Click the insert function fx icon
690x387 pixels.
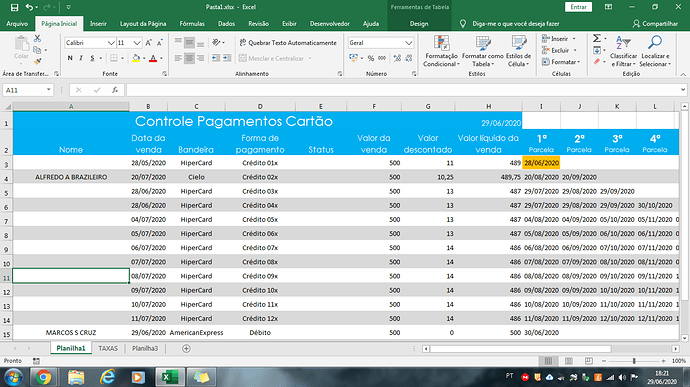pos(115,90)
